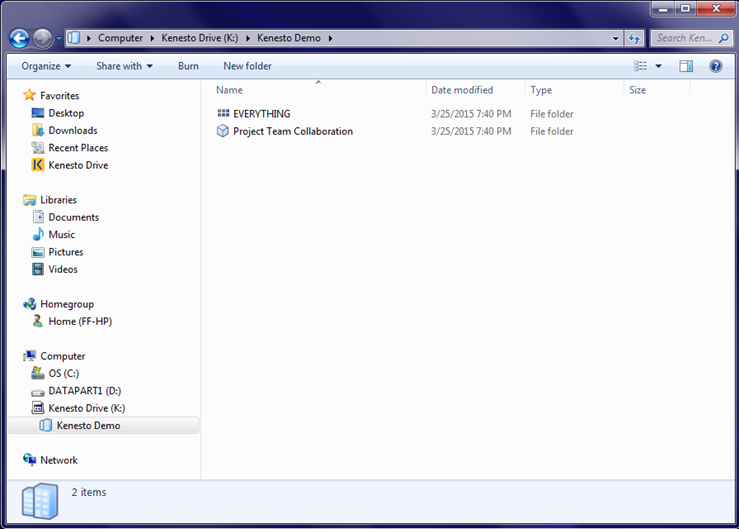Select the Project Team Collaboration cube icon
This screenshot has height=529, width=739.
[x=222, y=131]
